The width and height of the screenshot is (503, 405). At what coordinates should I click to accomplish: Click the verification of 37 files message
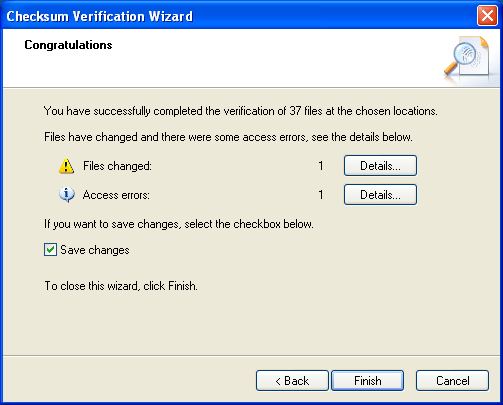[241, 111]
